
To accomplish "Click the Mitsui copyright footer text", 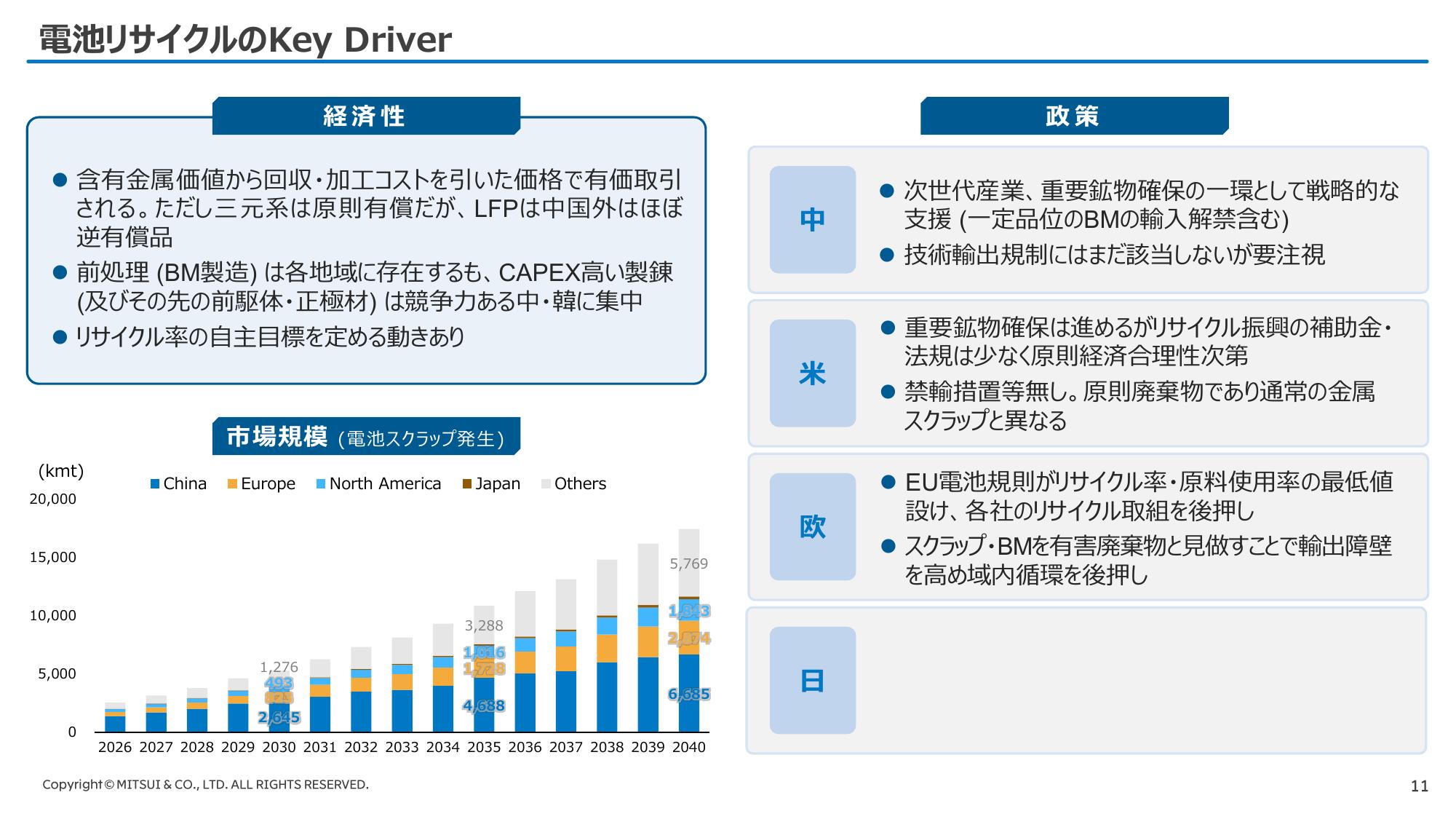I will [205, 785].
